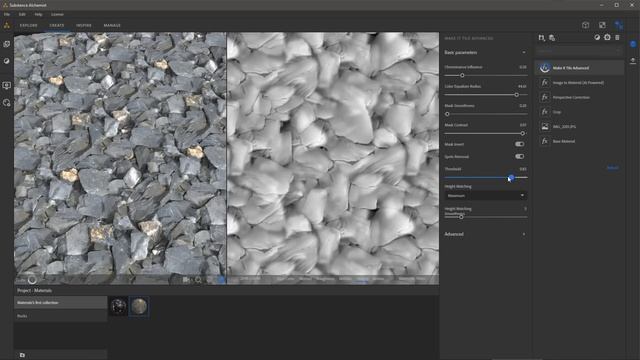
Task: Open the dark speckled material thumbnail
Action: [x=118, y=307]
